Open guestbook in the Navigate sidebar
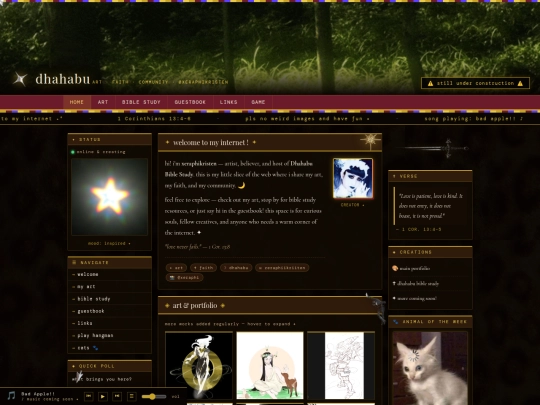The image size is (540, 405). [x=110, y=311]
